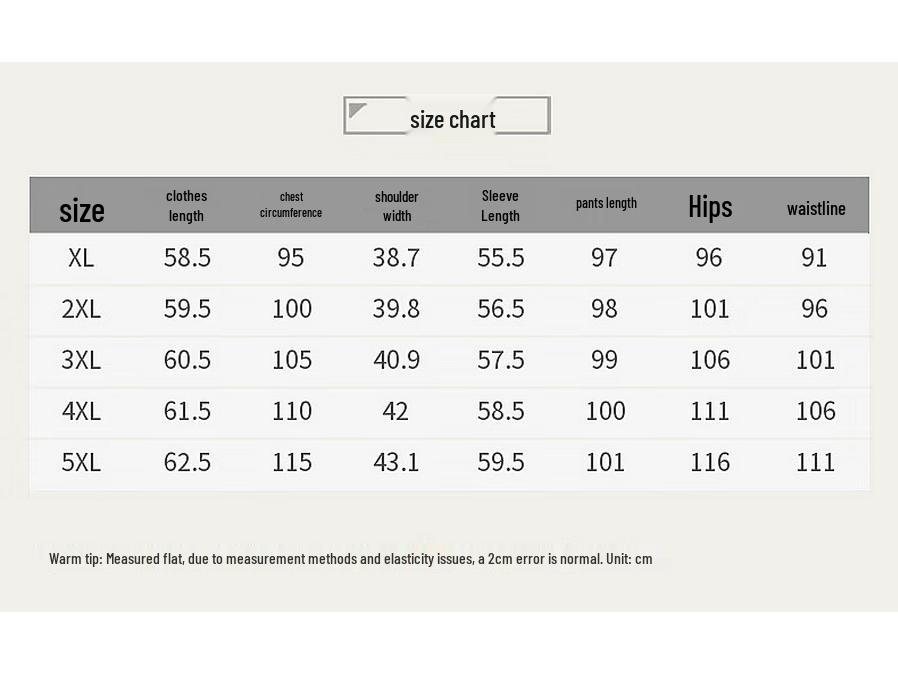Click the gray triangle in the title box
The height and width of the screenshot is (674, 898).
pyautogui.click(x=357, y=110)
